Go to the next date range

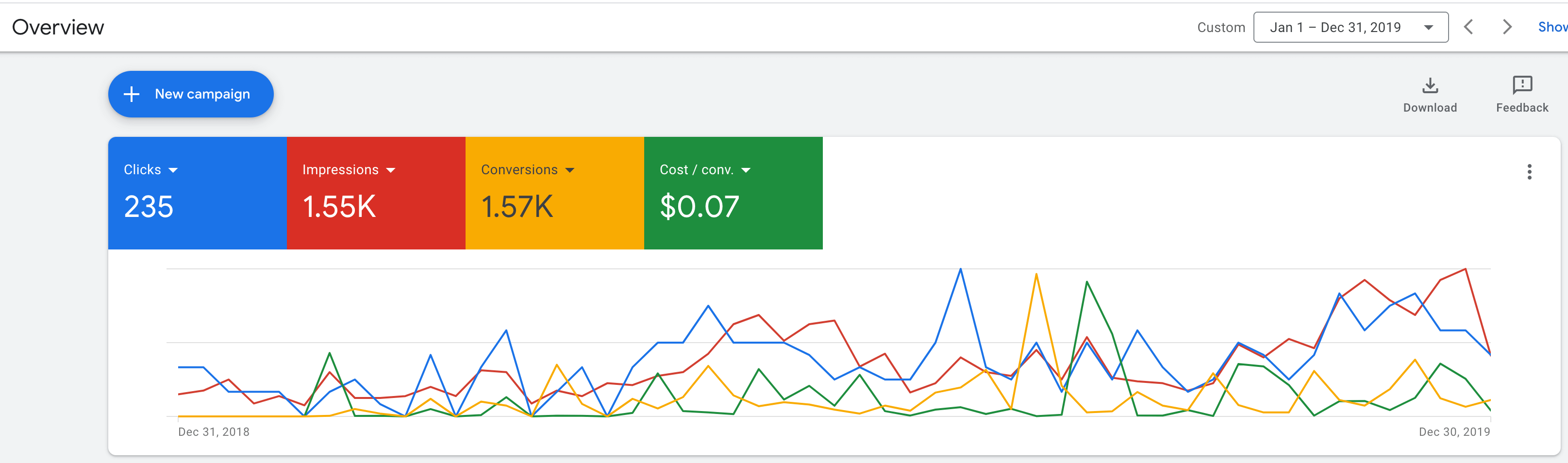pos(1506,27)
